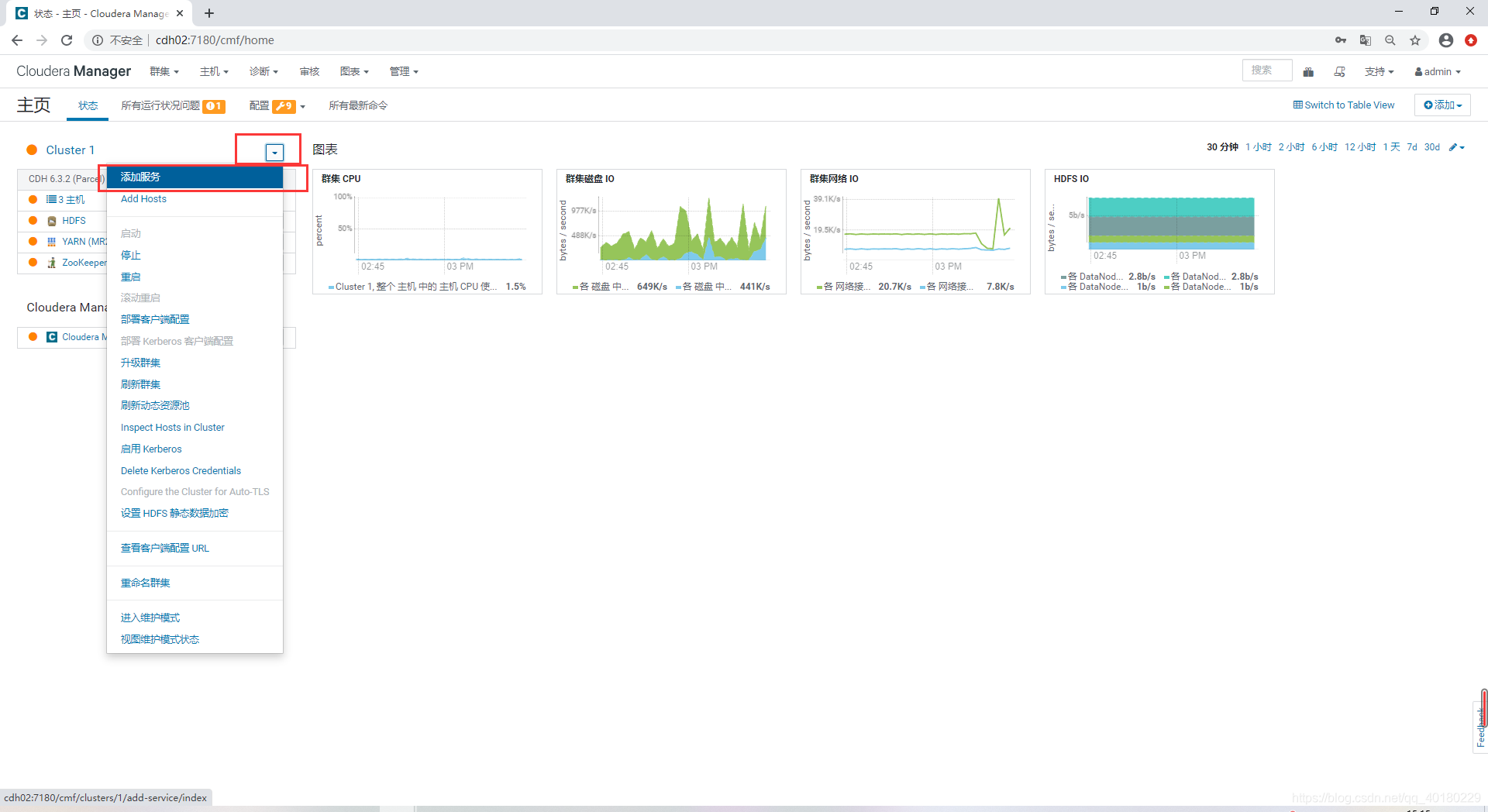Click the Cluster 1 actions dropdown arrow
Viewport: 1488px width, 812px height.
click(274, 153)
